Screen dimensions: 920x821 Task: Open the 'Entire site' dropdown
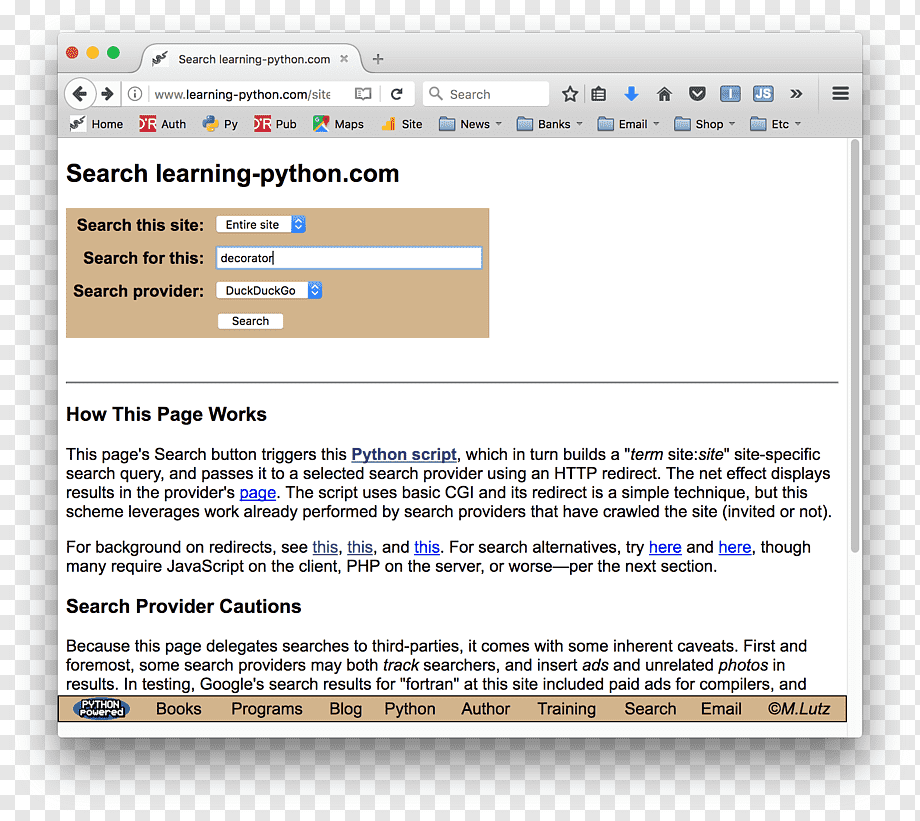click(x=261, y=224)
